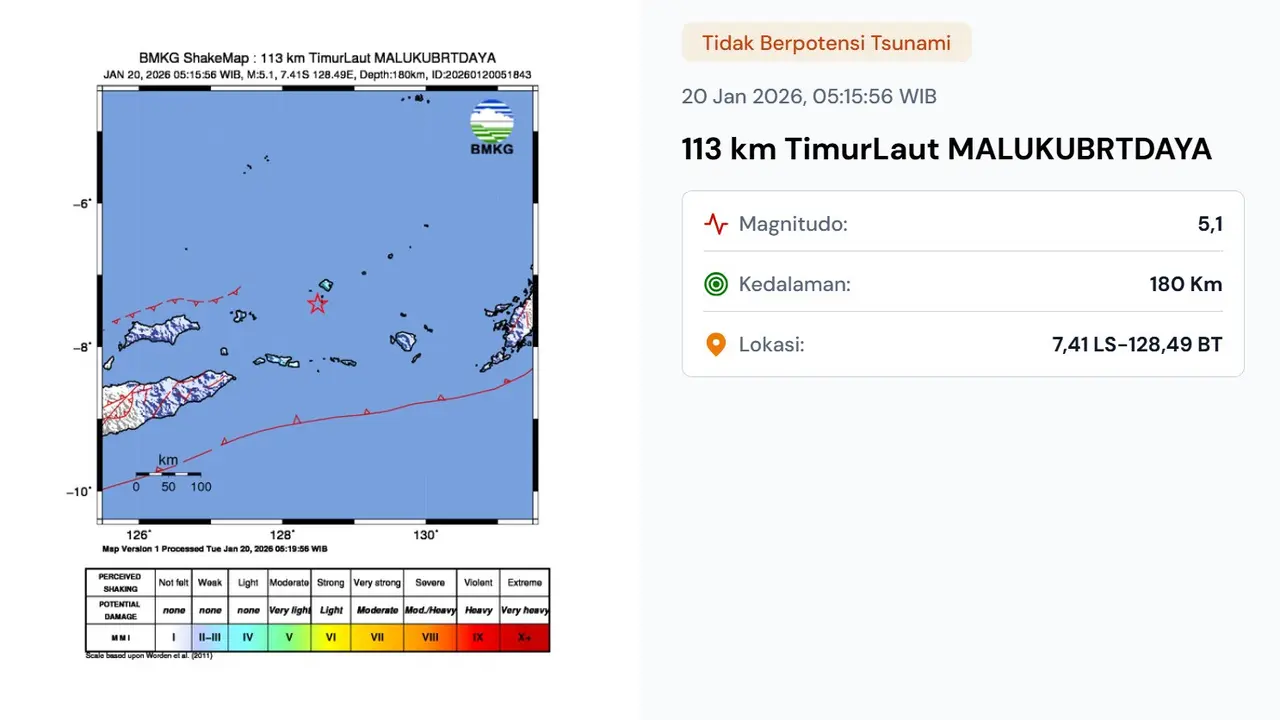Click the MMI VII orange-yellow swatch
The image size is (1280, 720).
click(x=377, y=637)
